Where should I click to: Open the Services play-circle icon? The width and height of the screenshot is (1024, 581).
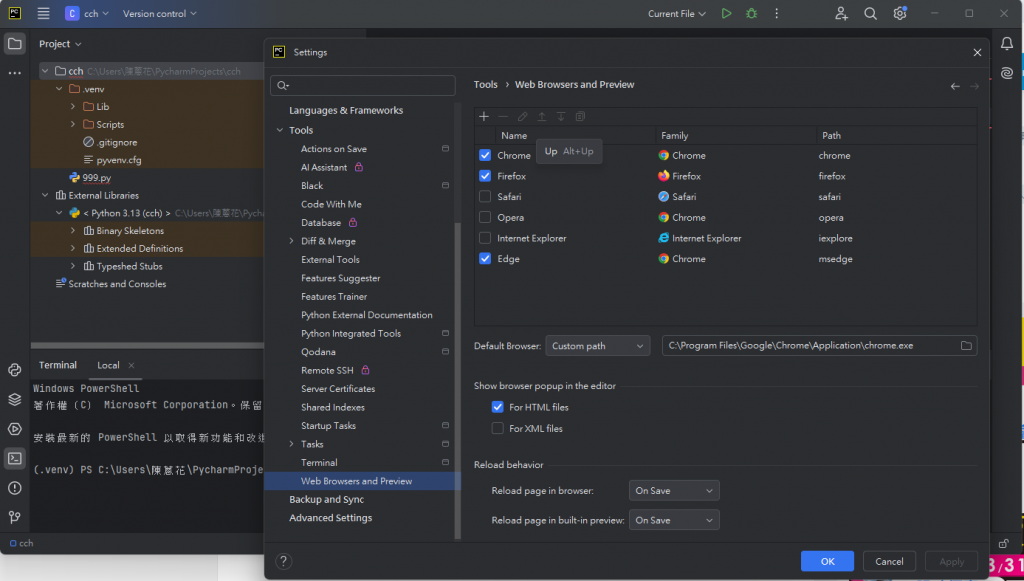pyautogui.click(x=14, y=429)
